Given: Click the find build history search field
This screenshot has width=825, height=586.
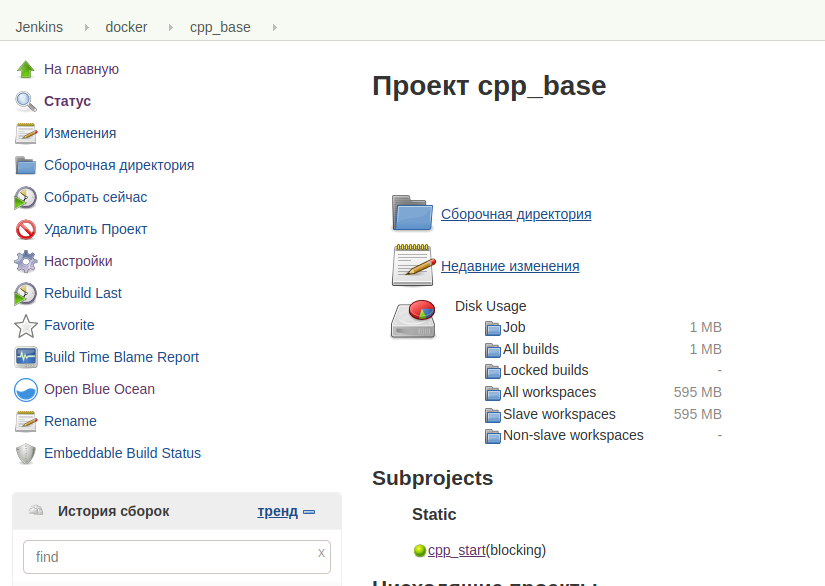Looking at the screenshot, I should point(170,557).
